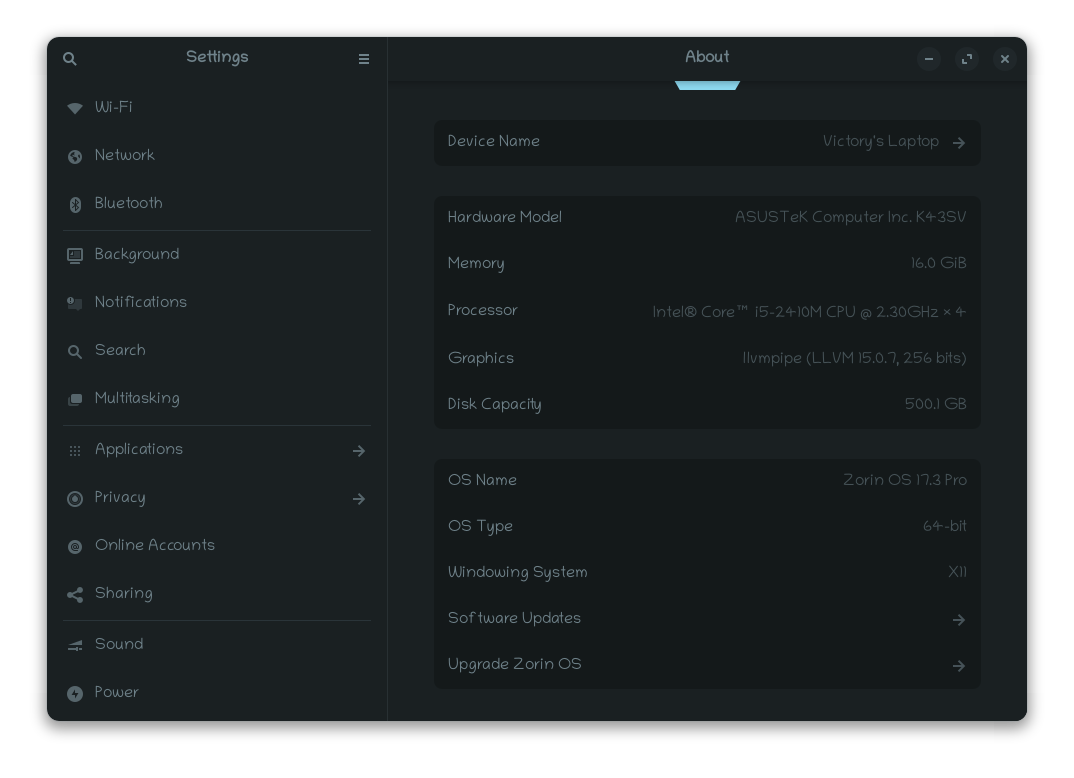This screenshot has height=778, width=1074.
Task: Open the Settings hamburger menu
Action: (x=364, y=59)
